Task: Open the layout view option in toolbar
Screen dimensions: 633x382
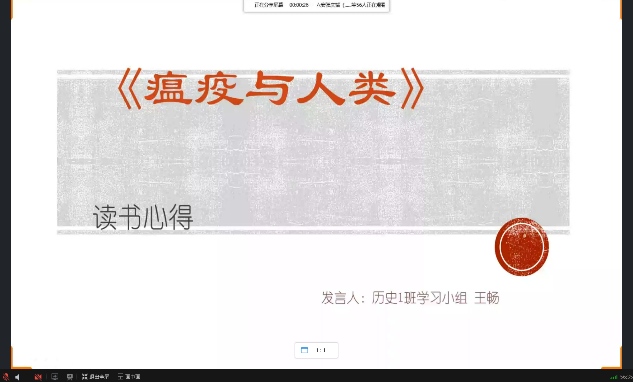Action: 129,377
